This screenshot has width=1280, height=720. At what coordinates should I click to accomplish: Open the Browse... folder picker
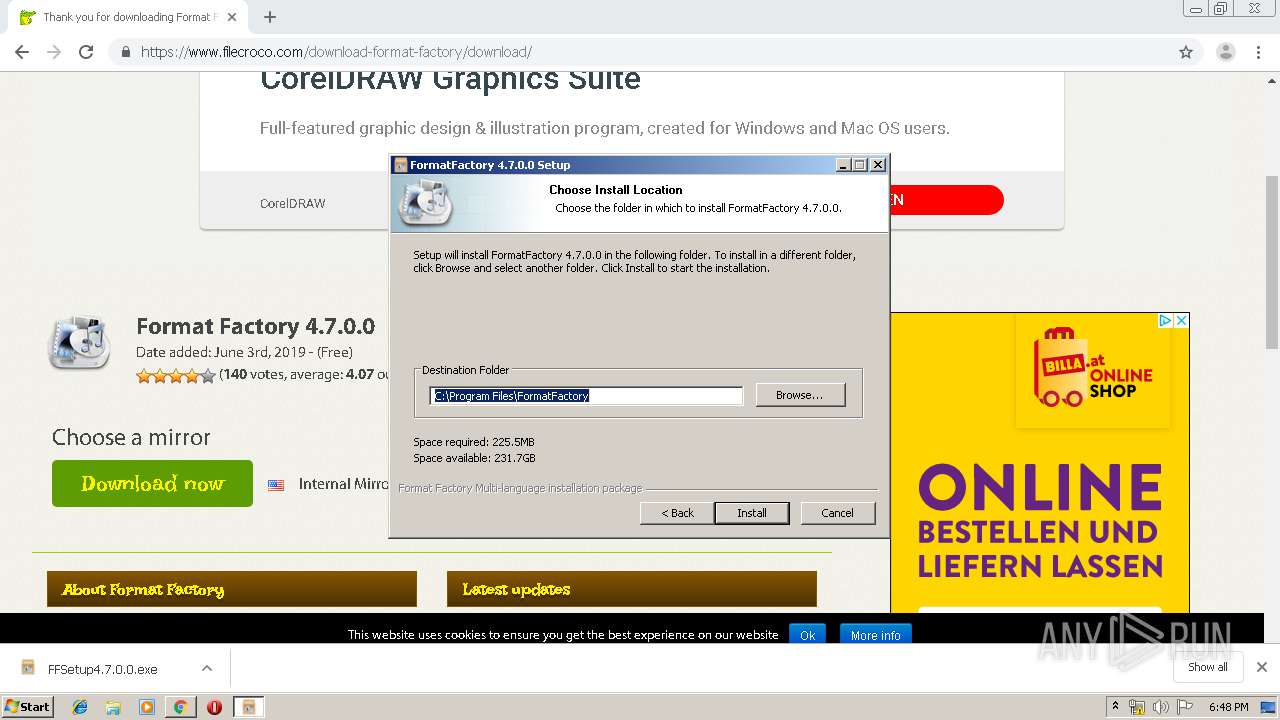pyautogui.click(x=800, y=395)
